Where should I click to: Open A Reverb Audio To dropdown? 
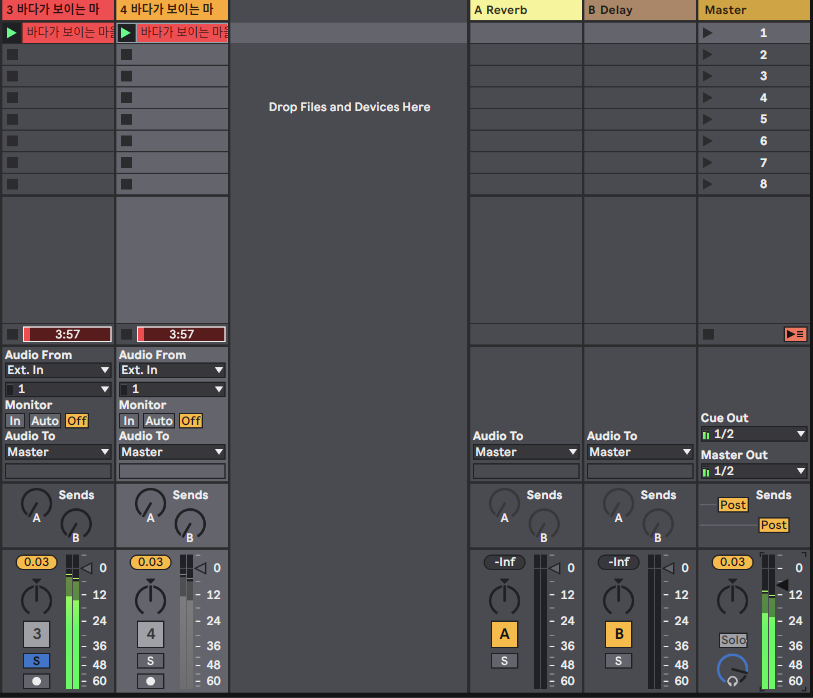pyautogui.click(x=526, y=452)
